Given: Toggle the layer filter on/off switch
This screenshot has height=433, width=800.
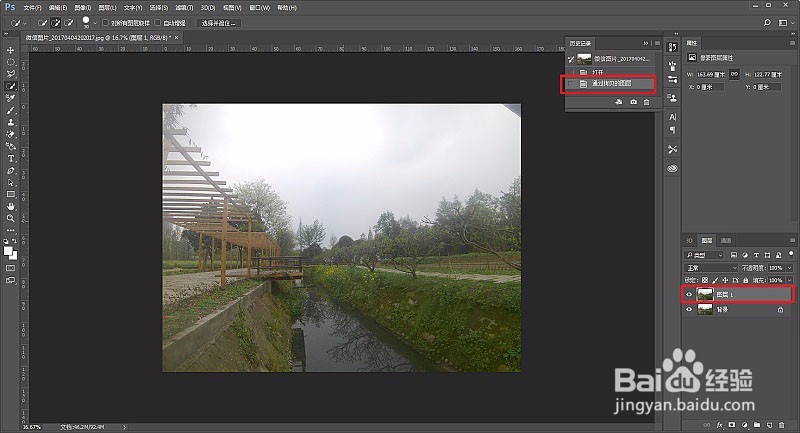Looking at the screenshot, I should (x=791, y=253).
